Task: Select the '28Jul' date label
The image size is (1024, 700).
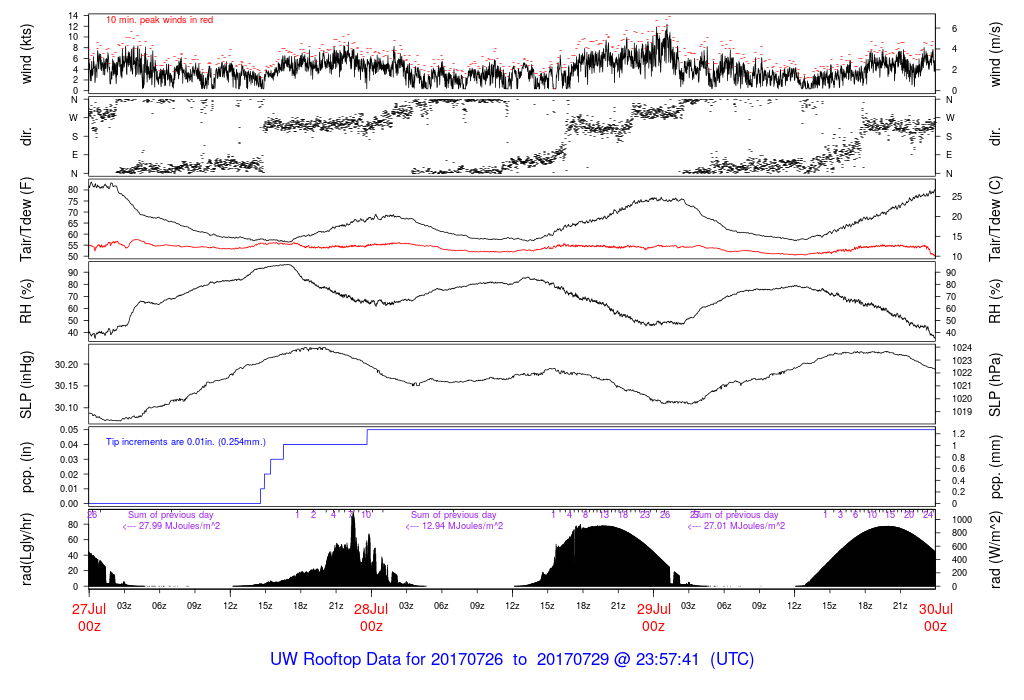Action: 371,609
